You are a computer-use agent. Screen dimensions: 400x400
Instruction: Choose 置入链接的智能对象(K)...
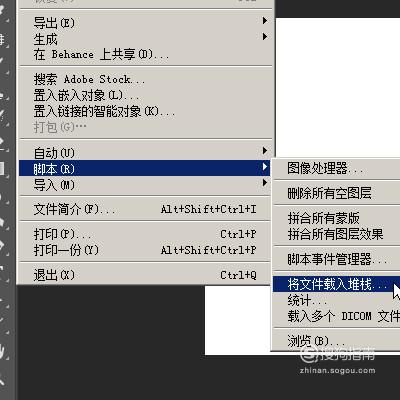(x=145, y=111)
